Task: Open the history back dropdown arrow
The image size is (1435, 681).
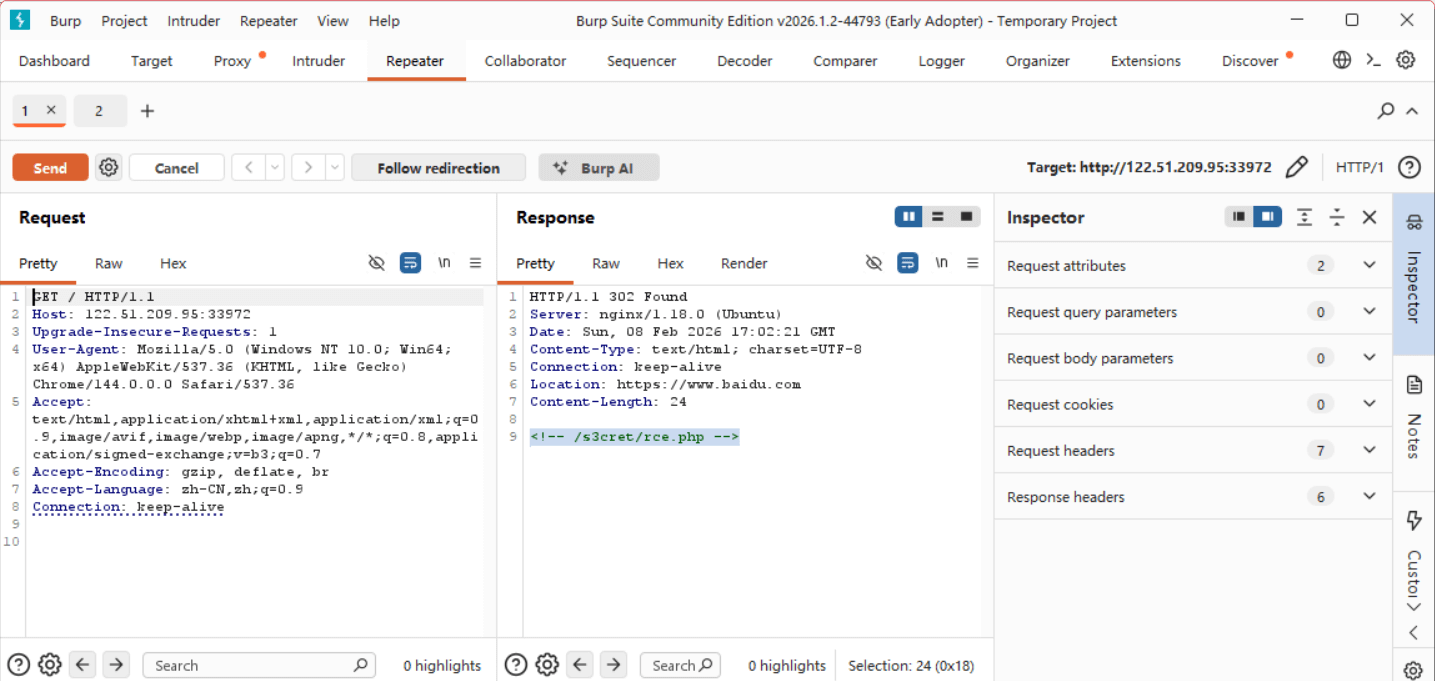Action: [274, 167]
